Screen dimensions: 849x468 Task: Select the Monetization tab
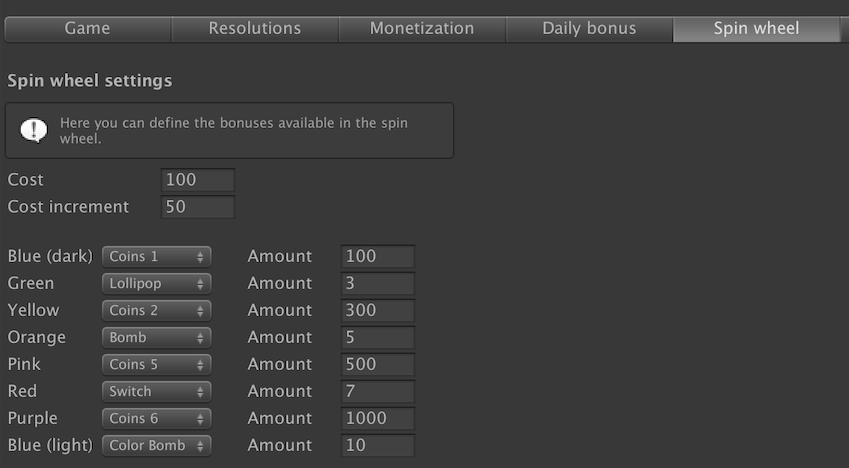coord(422,28)
